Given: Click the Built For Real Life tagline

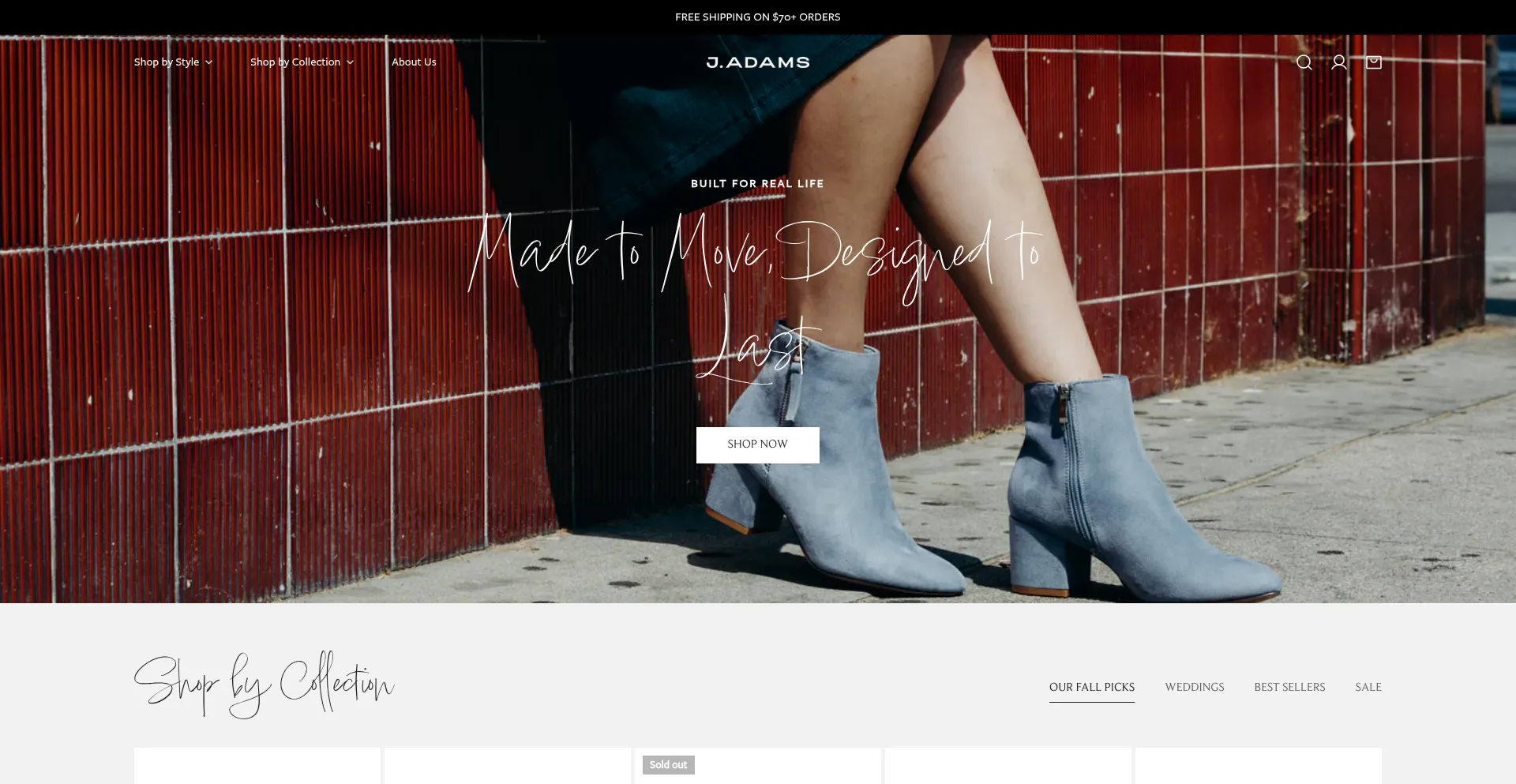Looking at the screenshot, I should (x=757, y=184).
